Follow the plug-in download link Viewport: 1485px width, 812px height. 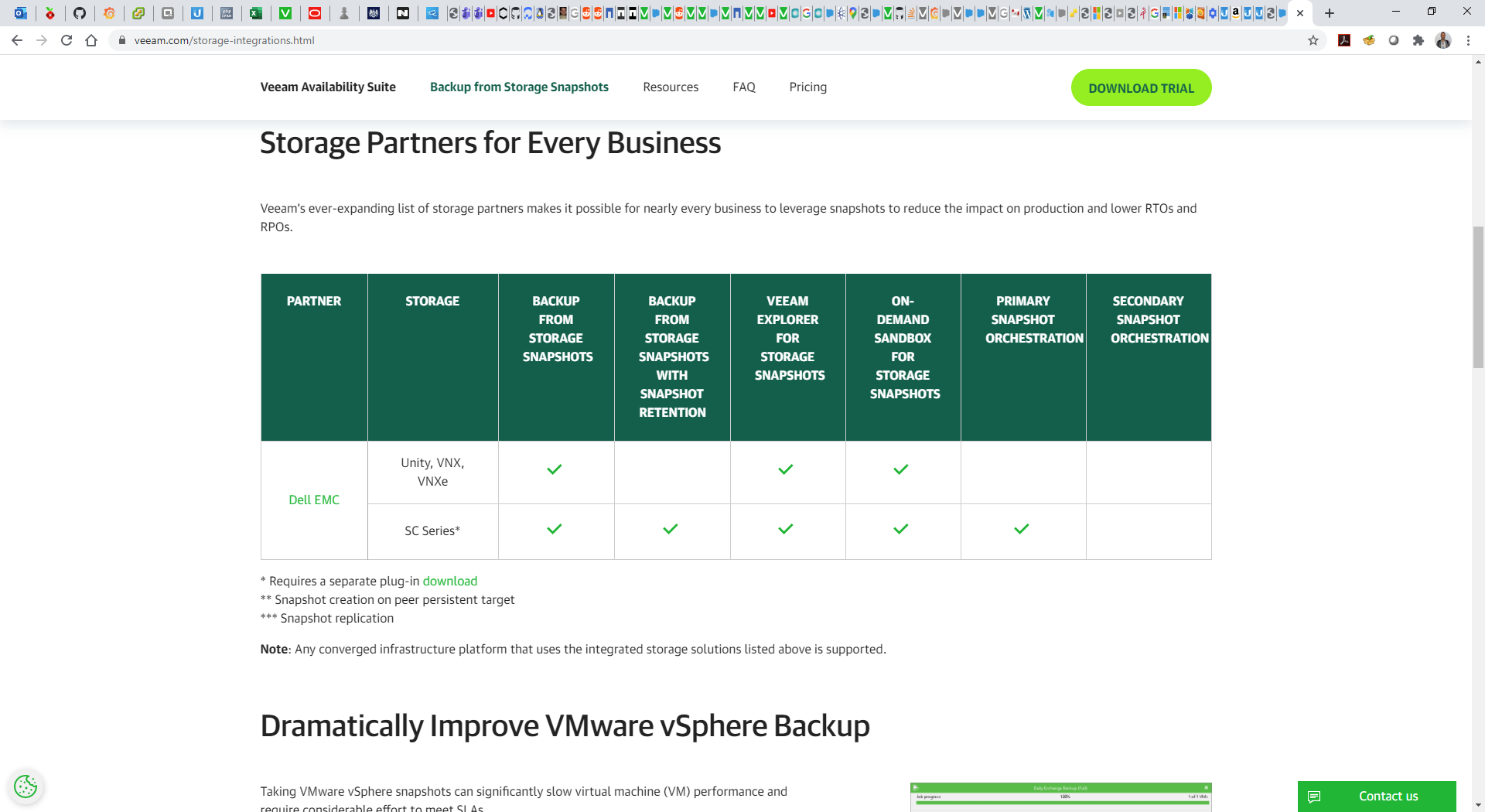pyautogui.click(x=450, y=582)
